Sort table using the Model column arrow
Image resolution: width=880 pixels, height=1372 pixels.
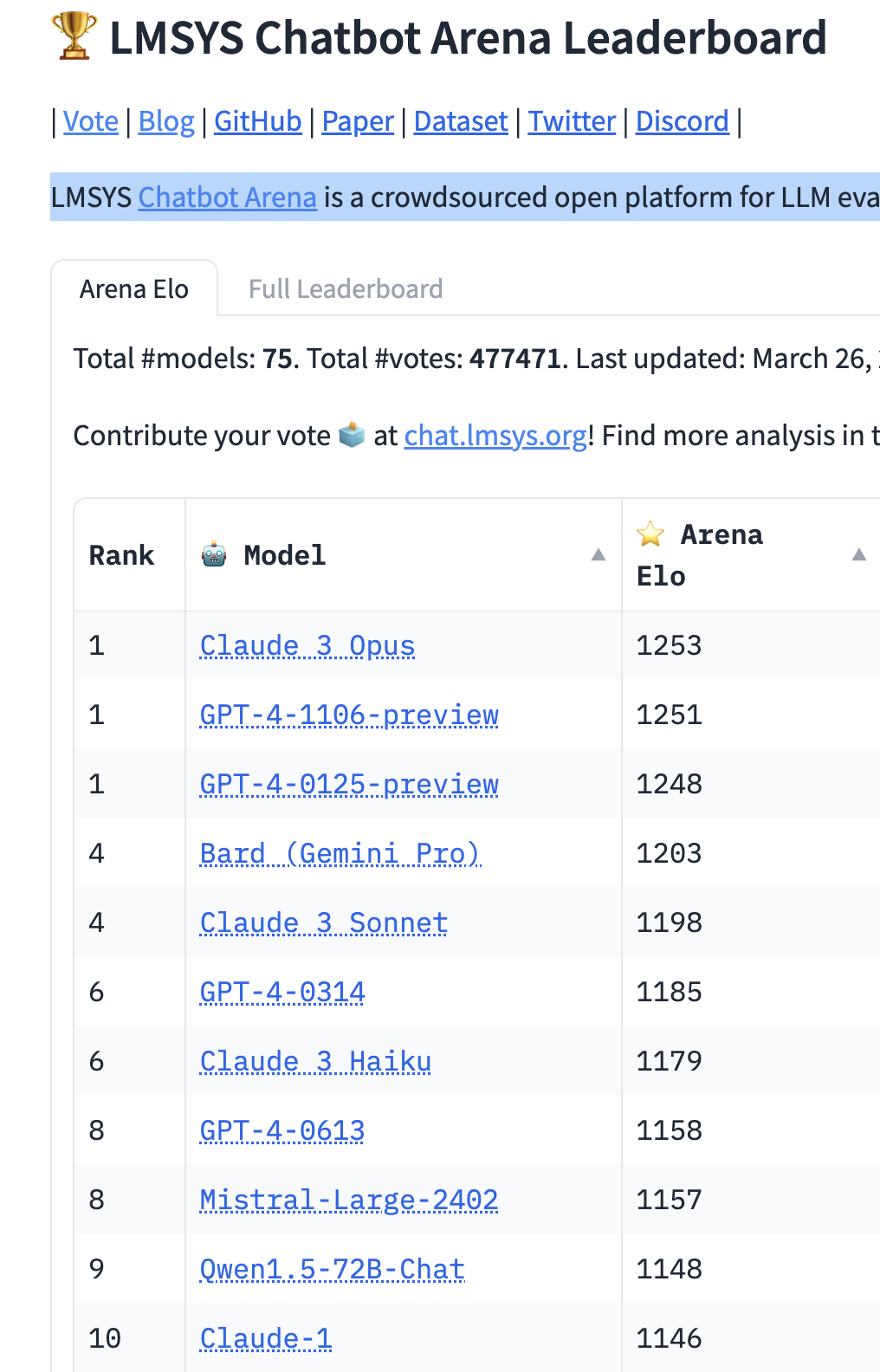(598, 554)
